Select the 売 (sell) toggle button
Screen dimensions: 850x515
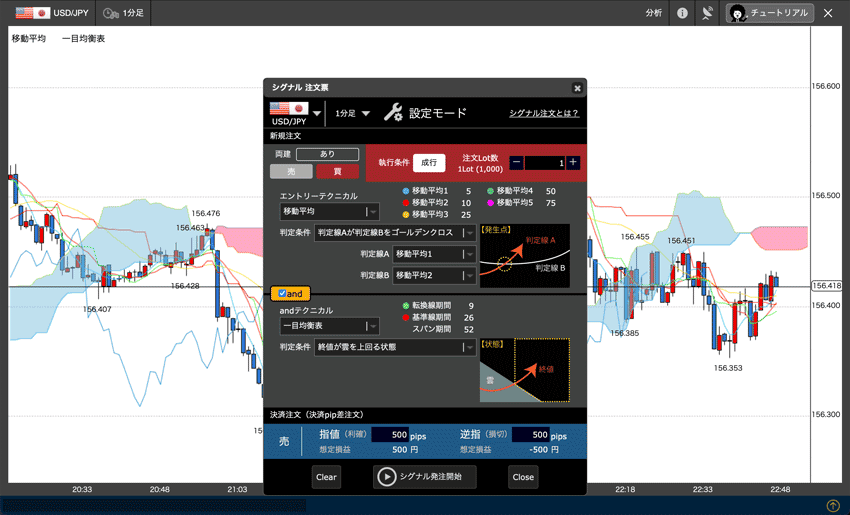pos(291,171)
